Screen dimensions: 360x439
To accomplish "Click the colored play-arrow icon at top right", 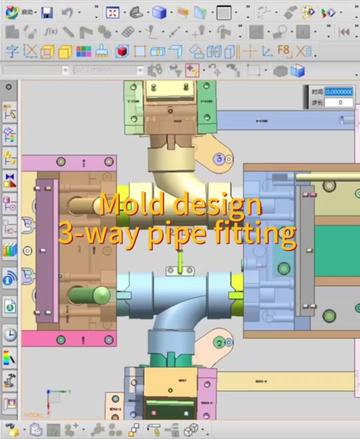I will click(327, 13).
